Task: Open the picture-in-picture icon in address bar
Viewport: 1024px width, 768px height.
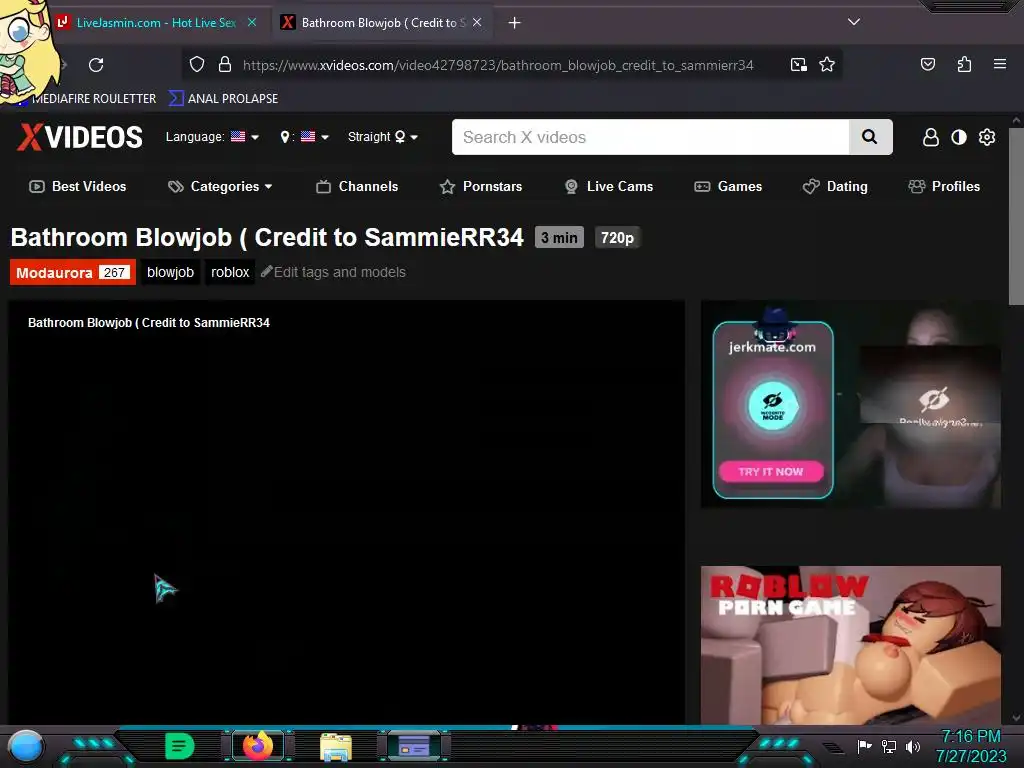Action: click(x=798, y=64)
